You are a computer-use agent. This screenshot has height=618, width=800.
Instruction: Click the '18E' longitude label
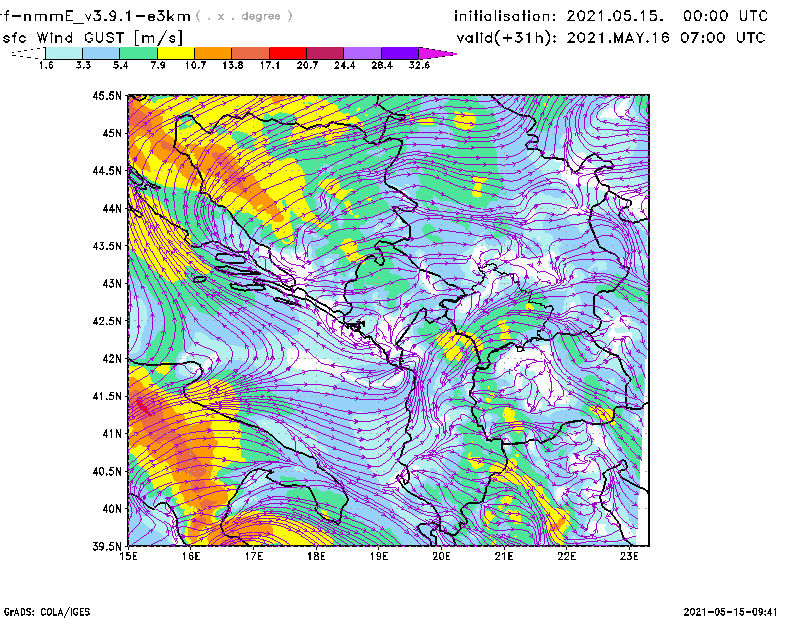pyautogui.click(x=316, y=556)
